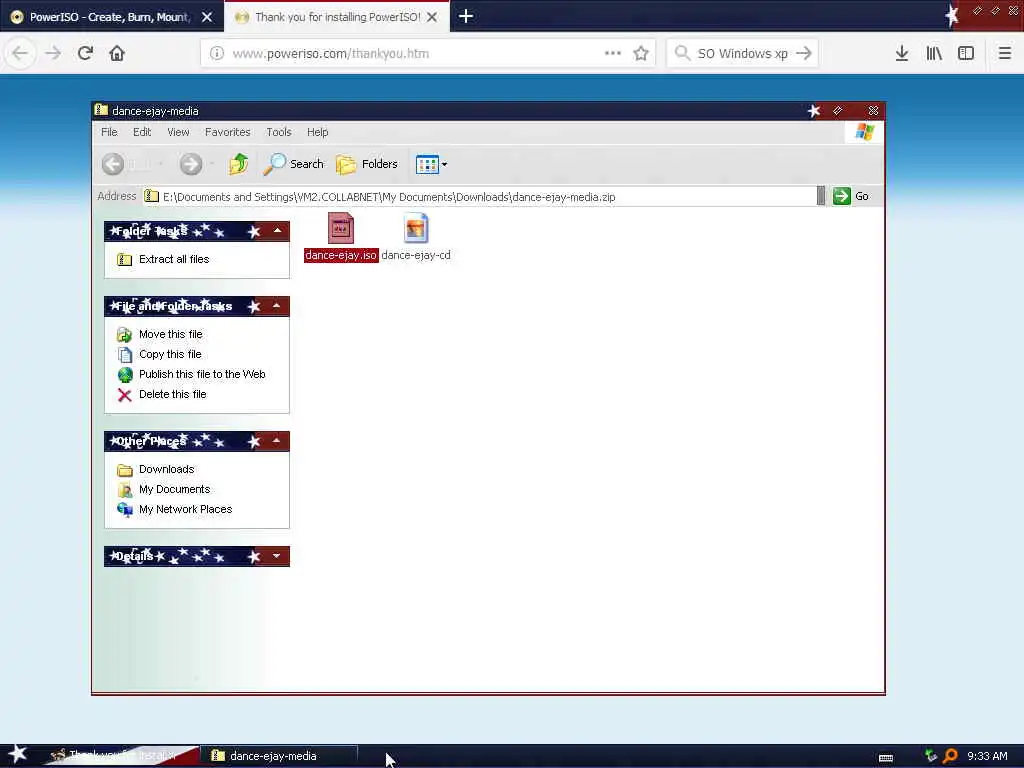Close the Thank you for installing tab

[432, 17]
